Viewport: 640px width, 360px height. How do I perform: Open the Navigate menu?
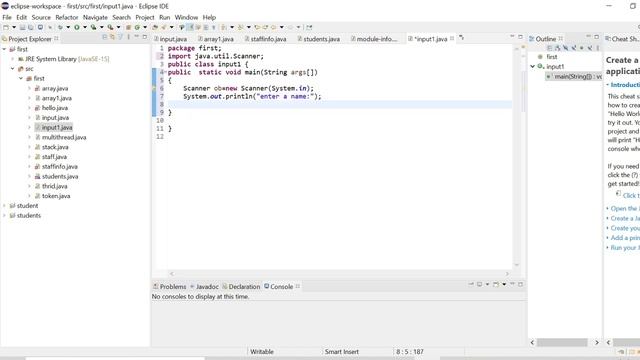click(95, 17)
